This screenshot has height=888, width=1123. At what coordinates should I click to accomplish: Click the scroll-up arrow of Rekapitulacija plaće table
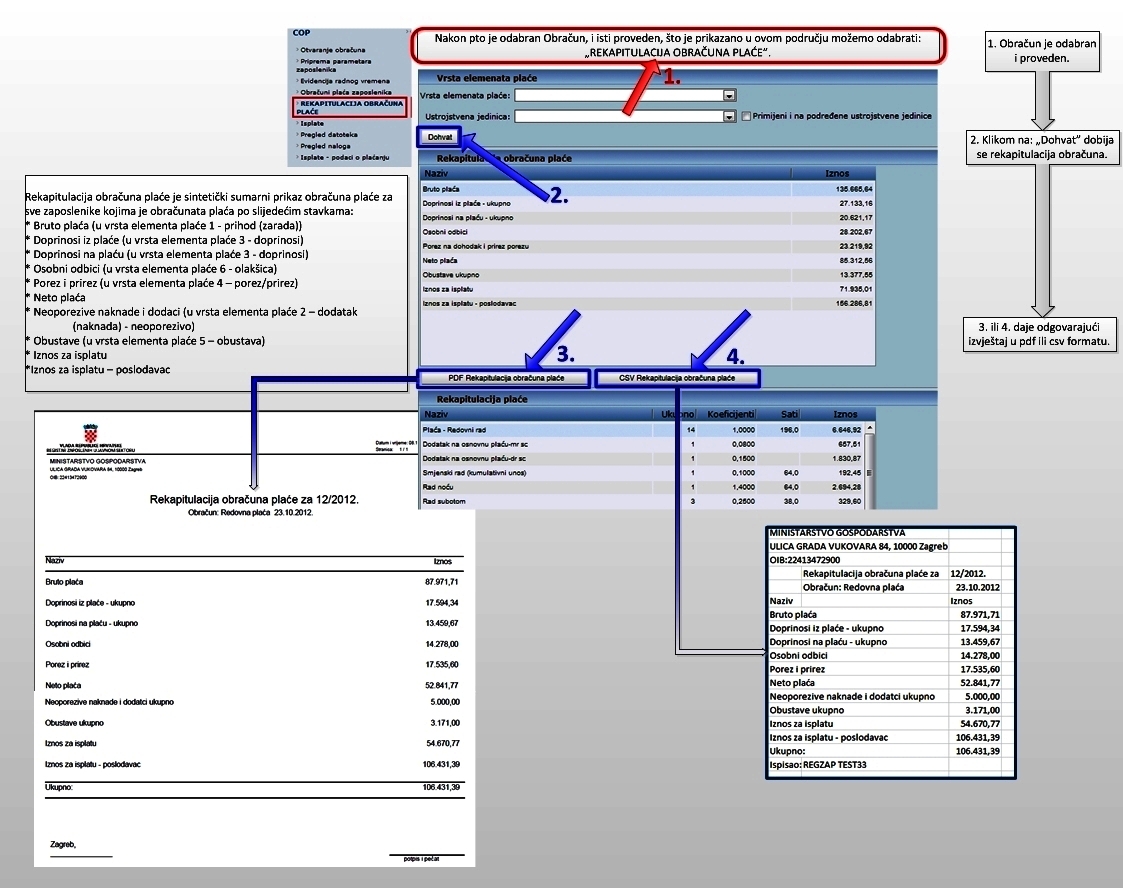(870, 428)
